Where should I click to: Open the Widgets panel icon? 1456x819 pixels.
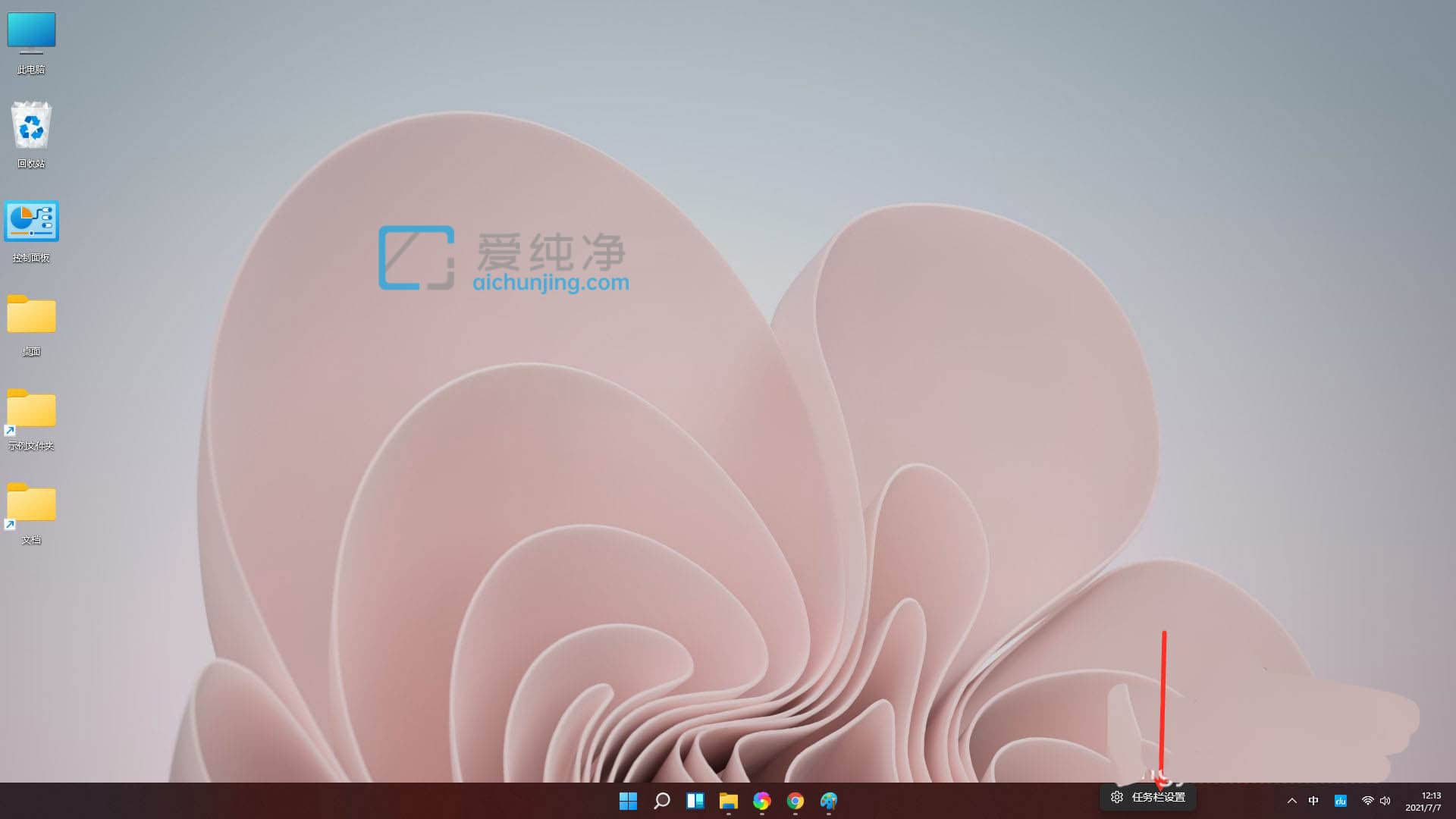coord(695,801)
